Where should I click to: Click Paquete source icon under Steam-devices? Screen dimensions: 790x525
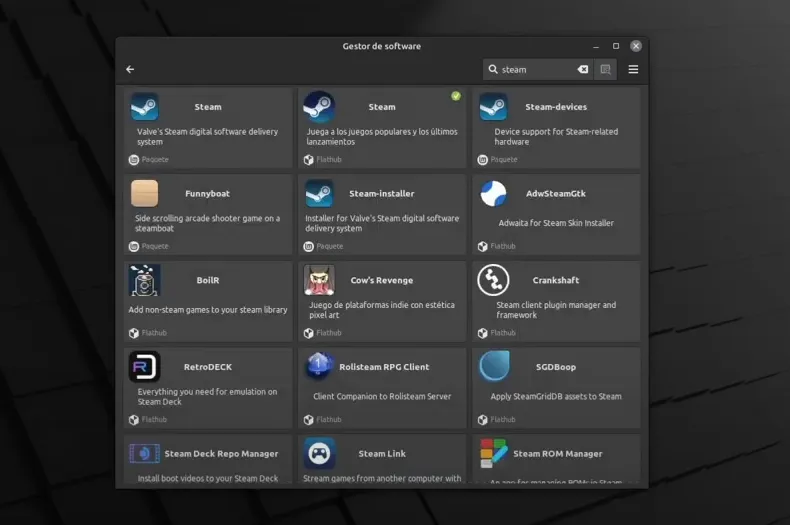(483, 160)
